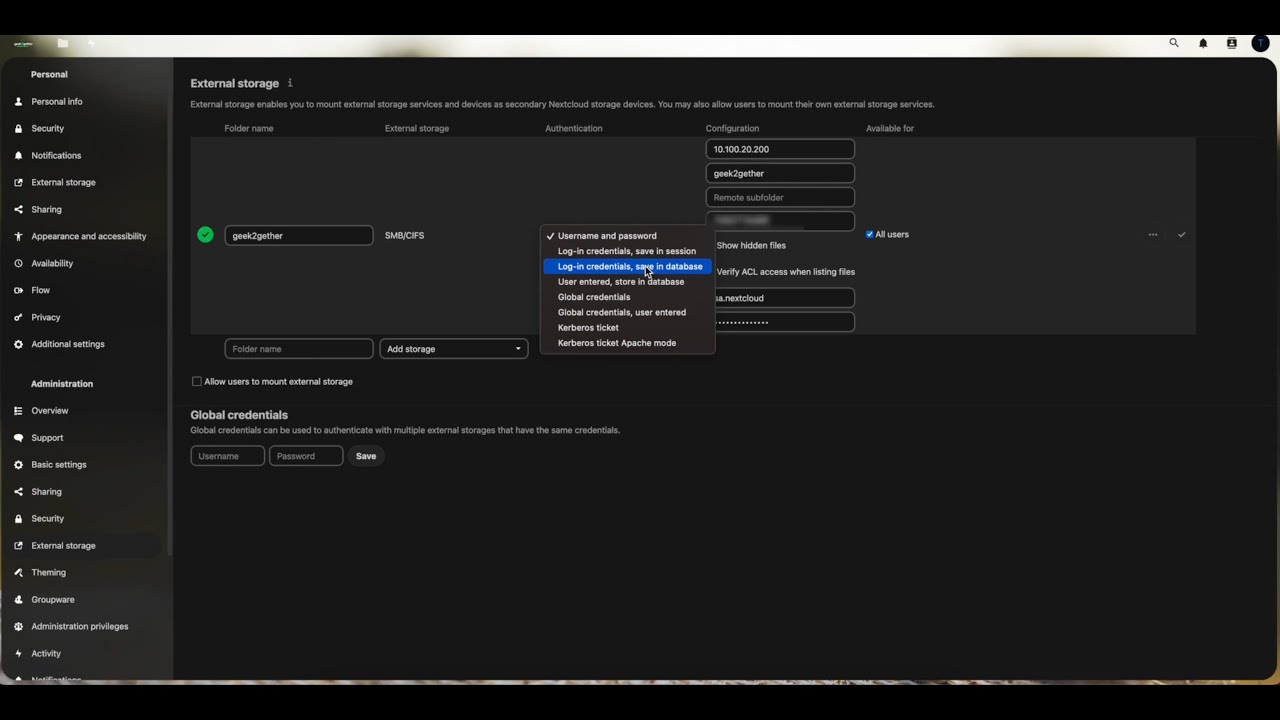Screen dimensions: 1280x720
Task: Click the Theming brush icon
Action: click(18, 573)
